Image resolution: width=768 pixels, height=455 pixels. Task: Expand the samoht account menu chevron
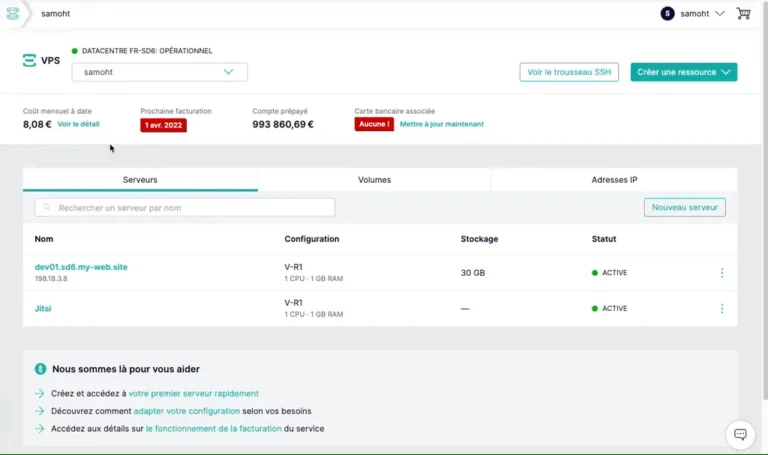720,14
